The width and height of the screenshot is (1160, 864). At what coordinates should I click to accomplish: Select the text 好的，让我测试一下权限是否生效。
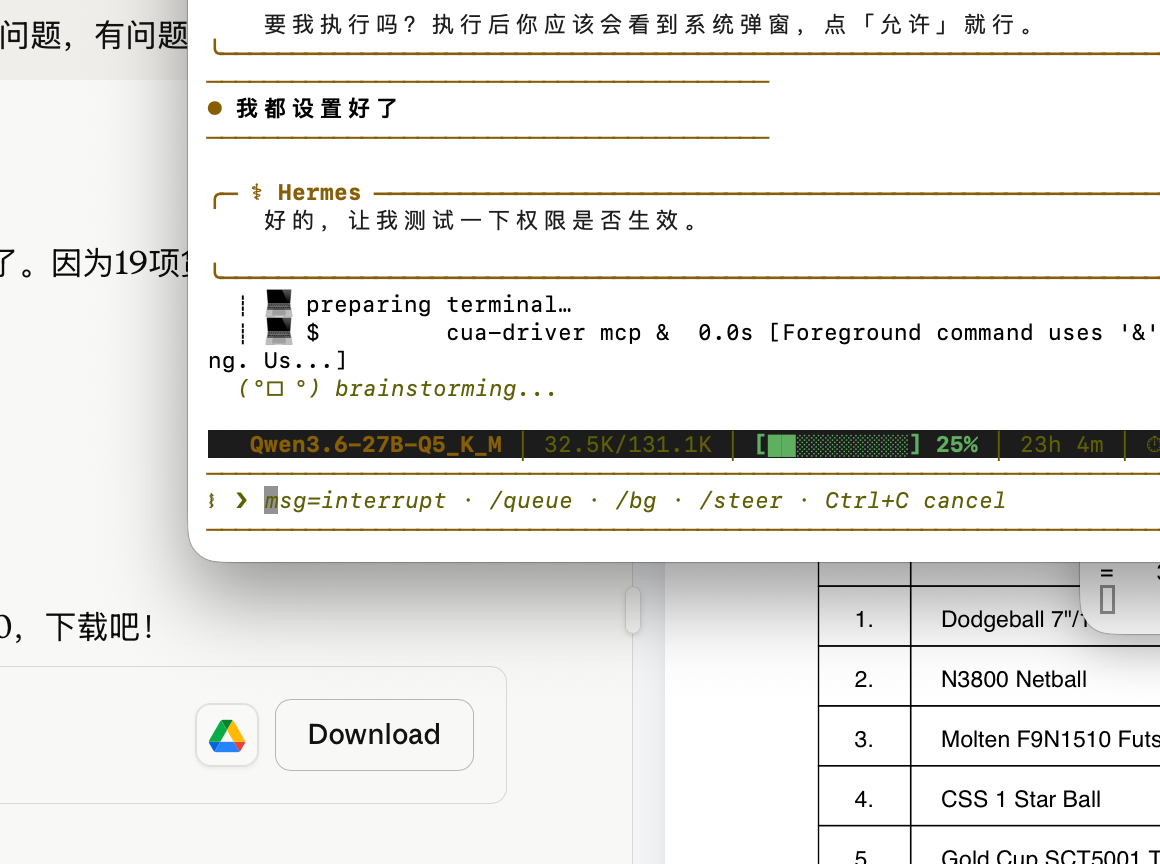pyautogui.click(x=482, y=220)
